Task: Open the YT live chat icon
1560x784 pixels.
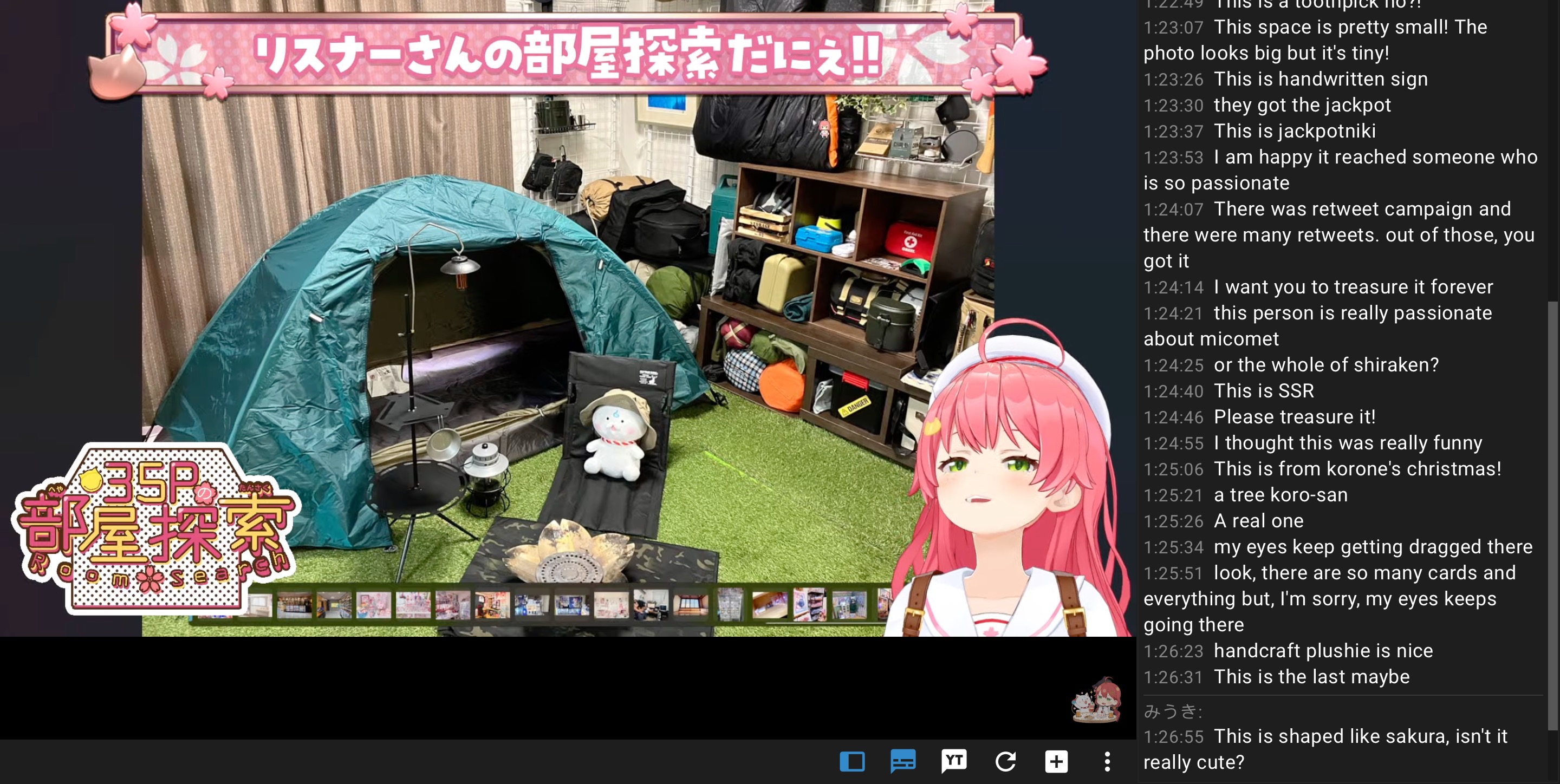Action: pos(954,761)
